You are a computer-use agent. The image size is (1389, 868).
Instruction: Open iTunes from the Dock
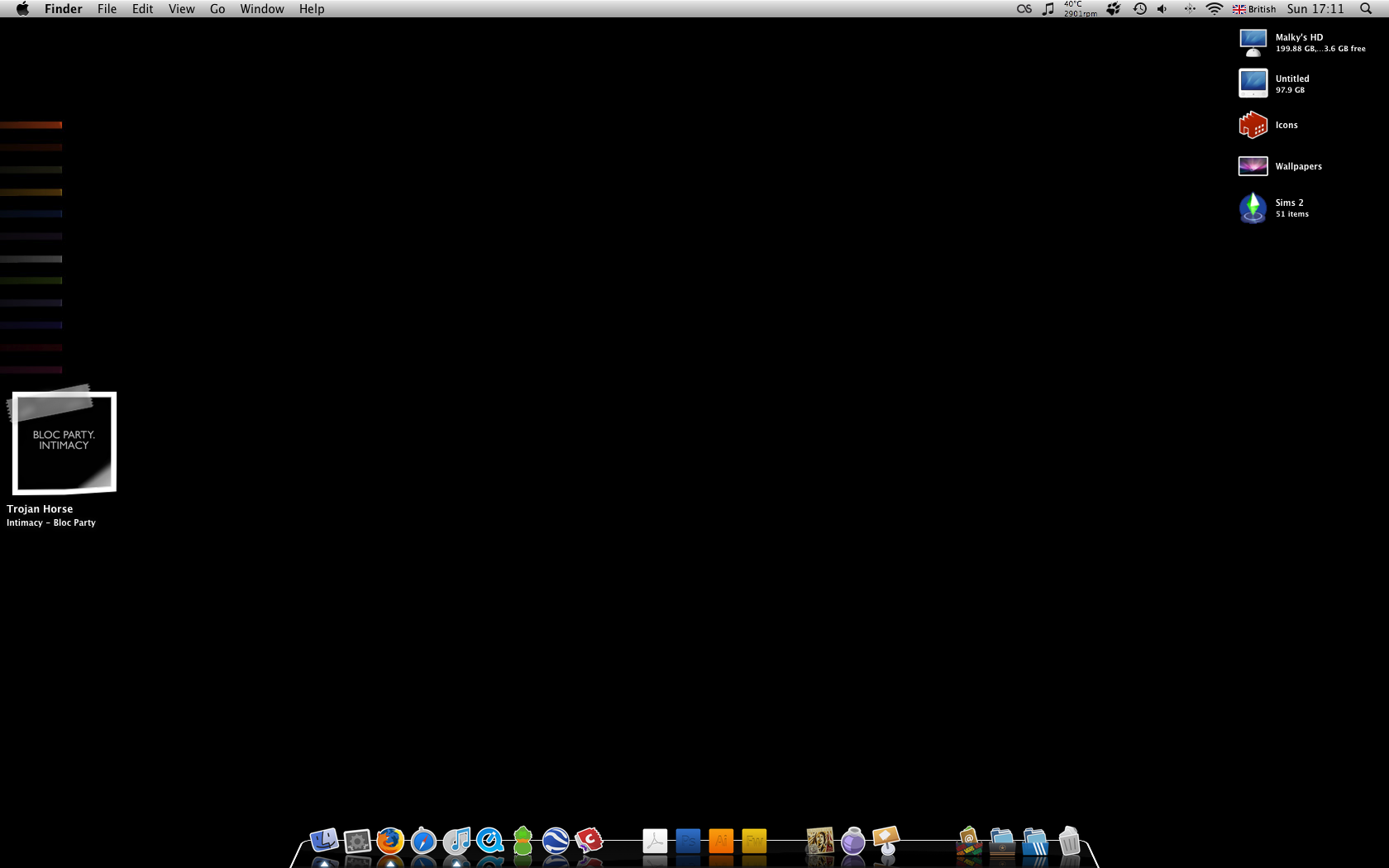pos(457,842)
